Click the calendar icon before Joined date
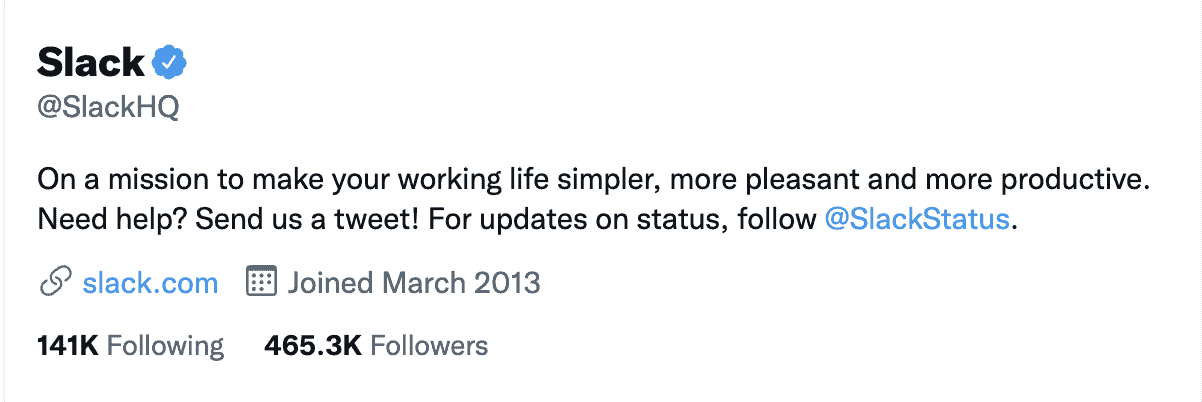This screenshot has width=1202, height=402. tap(260, 283)
